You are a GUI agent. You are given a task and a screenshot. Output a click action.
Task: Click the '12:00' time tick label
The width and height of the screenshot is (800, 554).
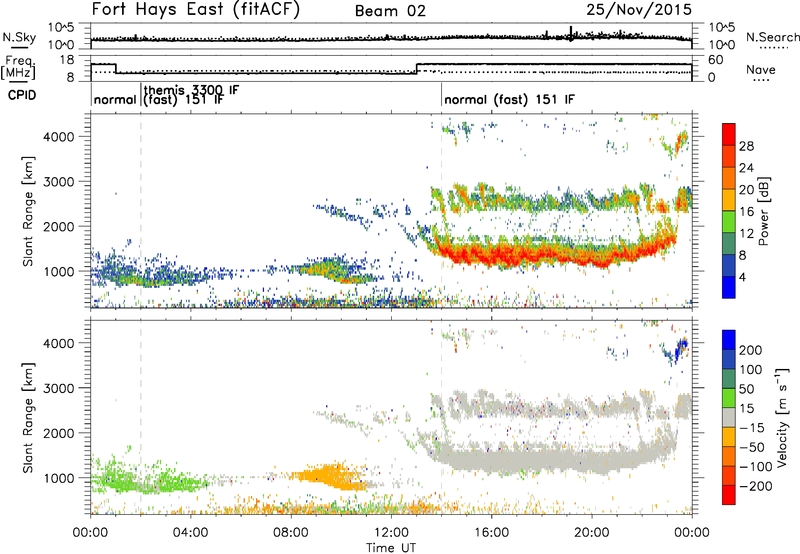(391, 533)
